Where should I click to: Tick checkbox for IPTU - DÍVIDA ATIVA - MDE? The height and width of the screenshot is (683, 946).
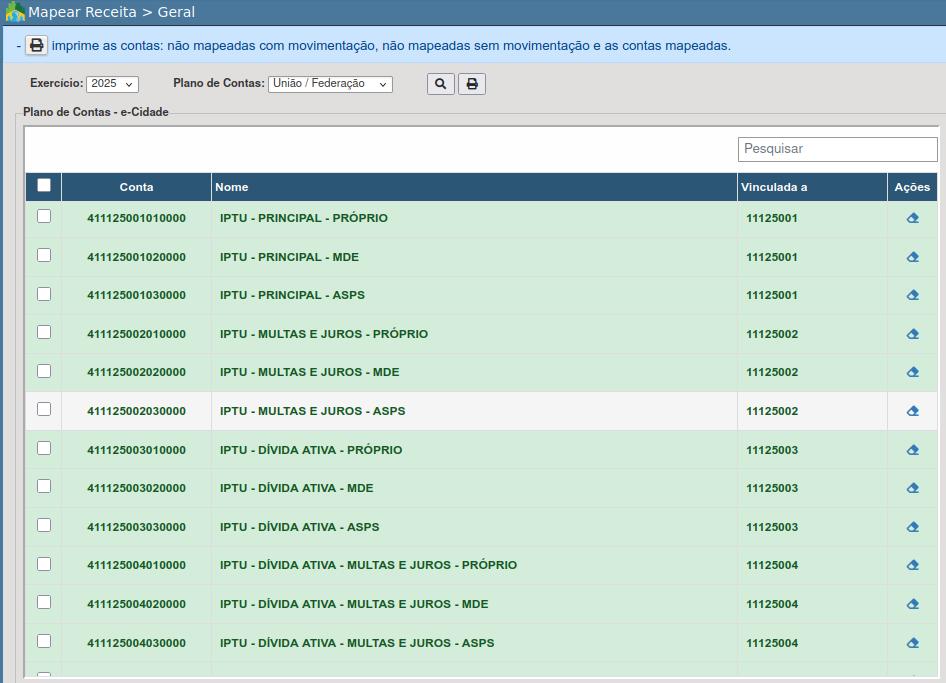(44, 486)
